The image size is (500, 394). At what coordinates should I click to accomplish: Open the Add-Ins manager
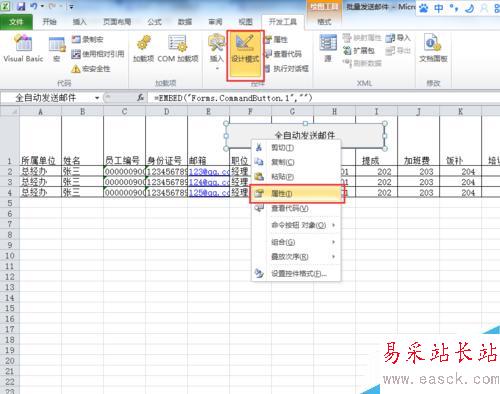[x=143, y=49]
